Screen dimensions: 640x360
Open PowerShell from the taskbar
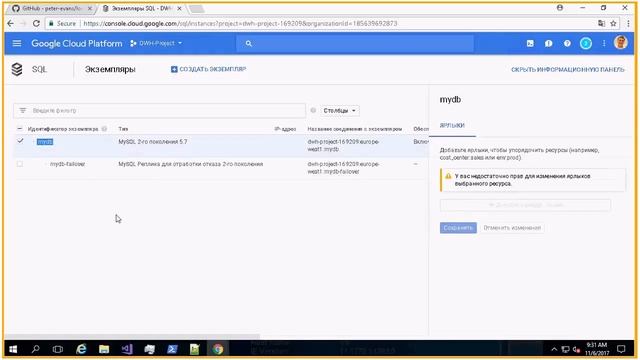pos(172,349)
